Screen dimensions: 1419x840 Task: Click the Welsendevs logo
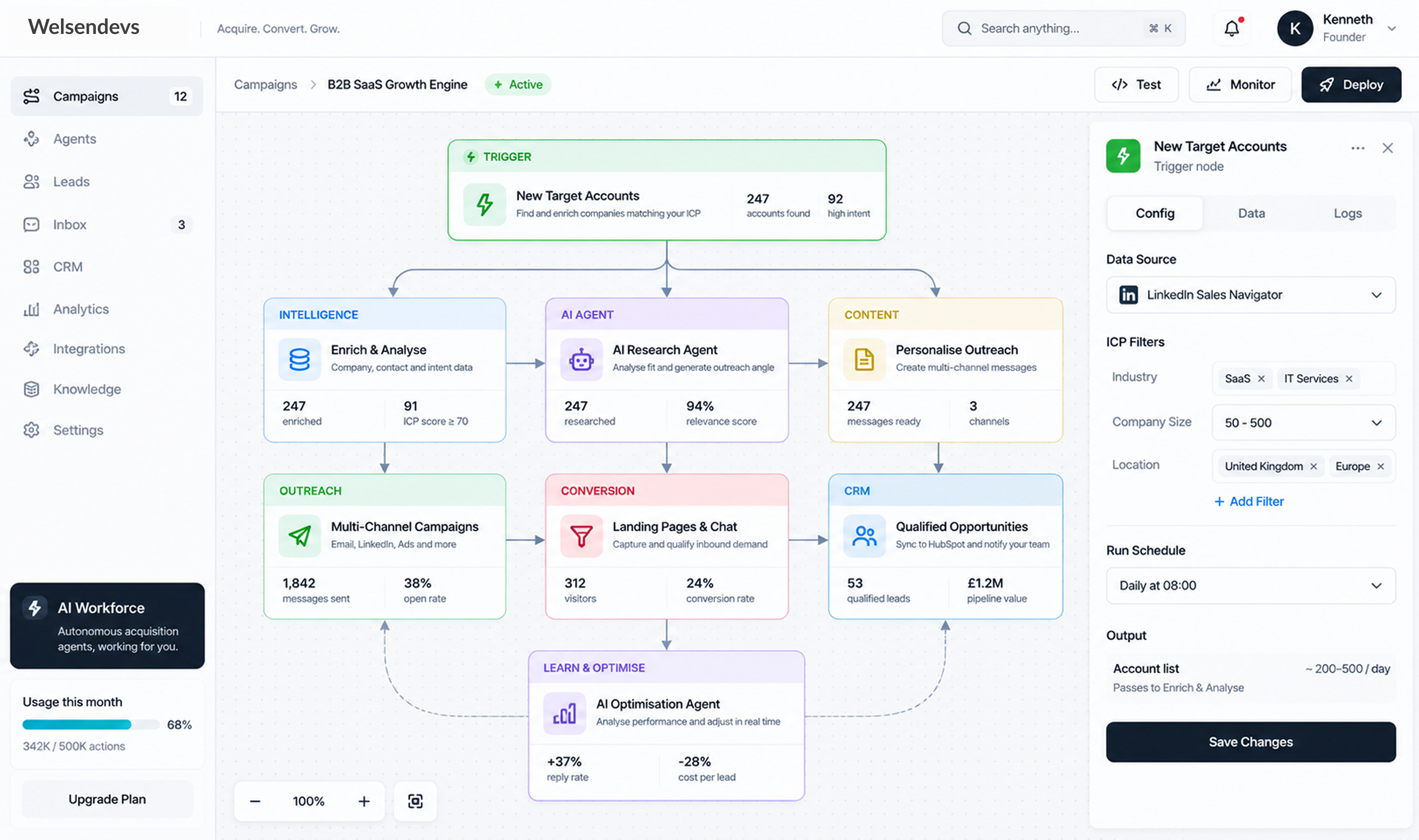84,27
